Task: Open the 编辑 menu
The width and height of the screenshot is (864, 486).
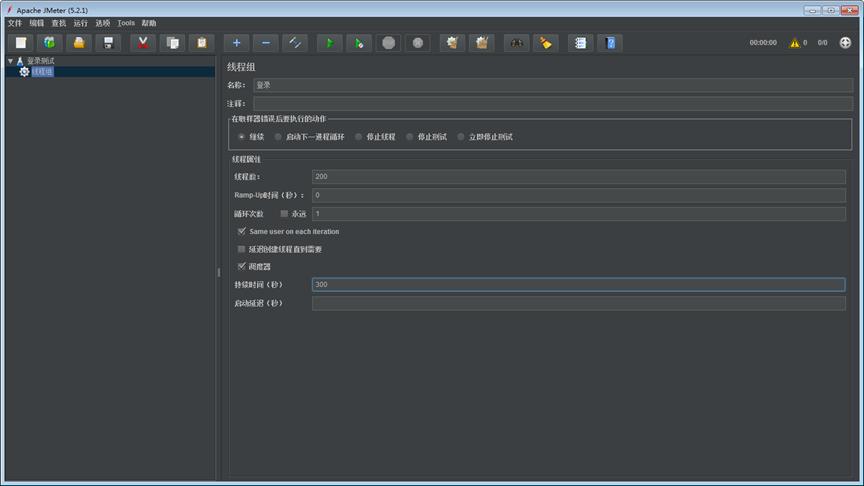Action: click(x=37, y=23)
